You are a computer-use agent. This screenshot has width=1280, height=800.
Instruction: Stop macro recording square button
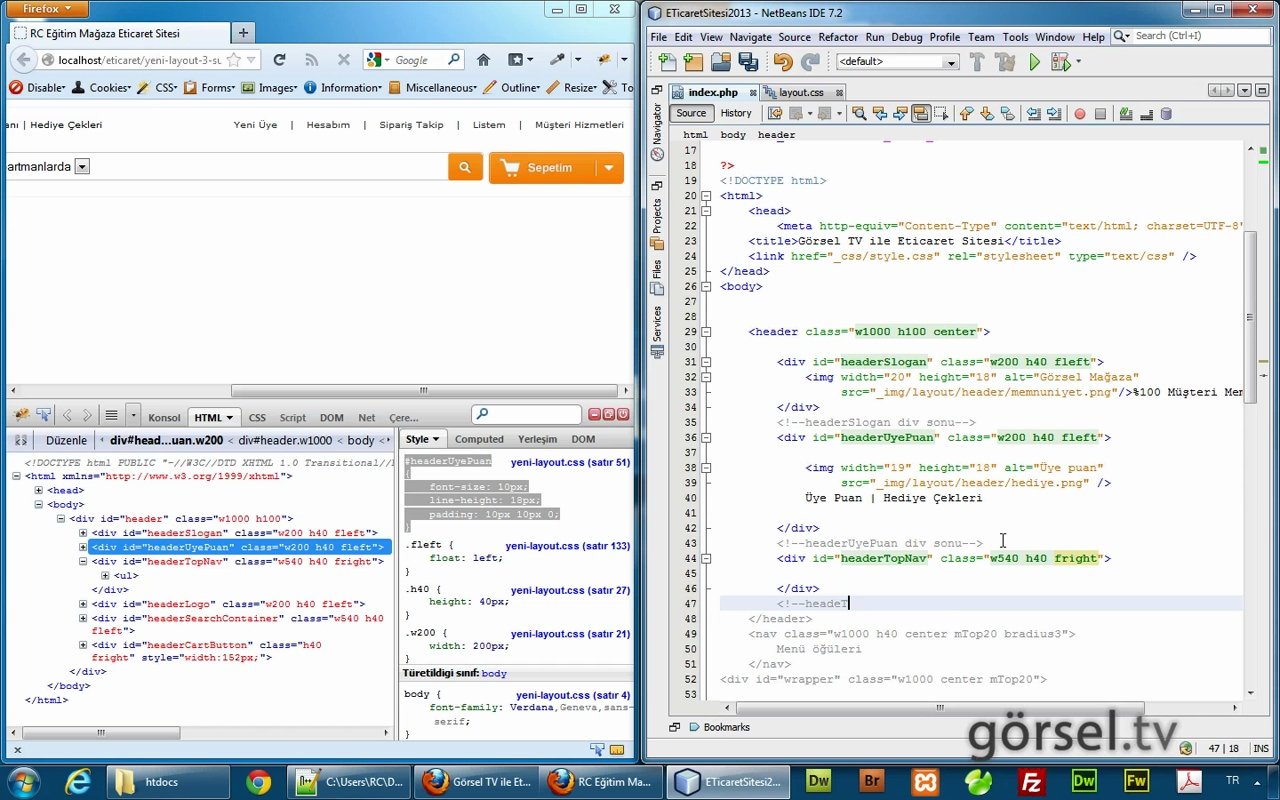coord(1100,113)
